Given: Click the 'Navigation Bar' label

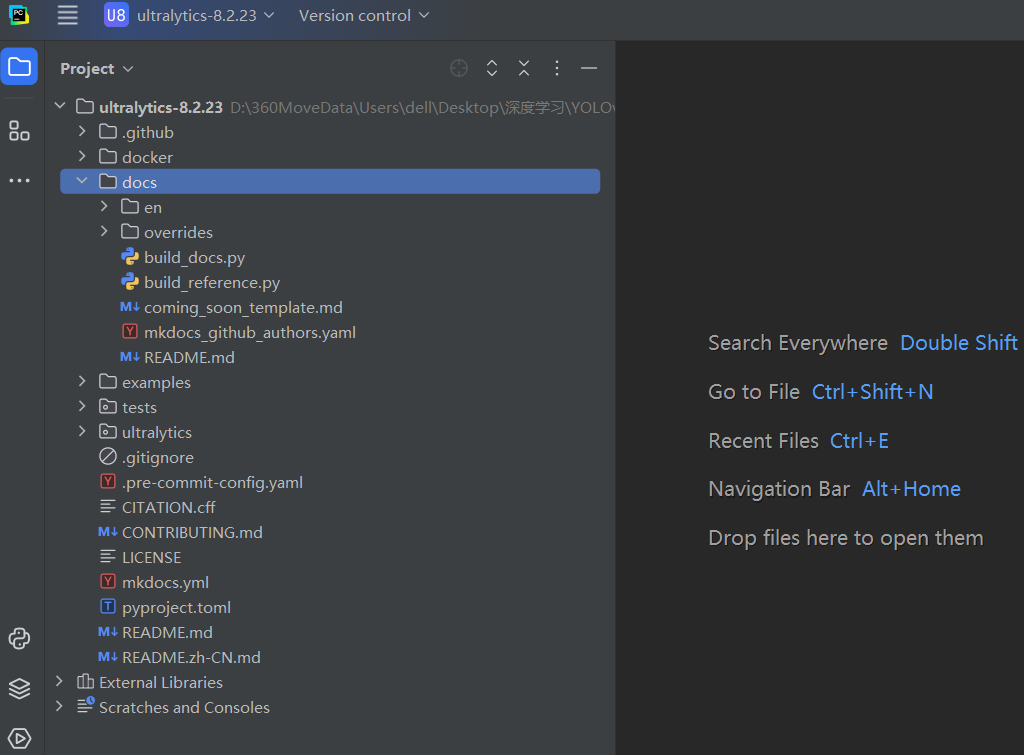Looking at the screenshot, I should click(779, 489).
